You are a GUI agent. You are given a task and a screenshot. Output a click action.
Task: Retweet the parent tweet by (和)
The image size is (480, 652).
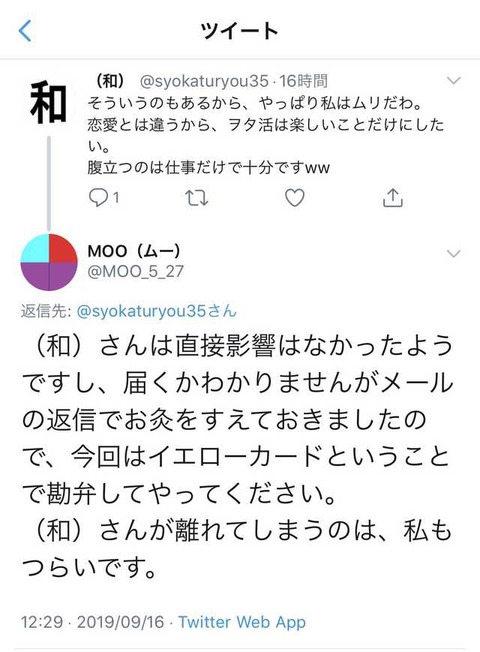pos(196,198)
